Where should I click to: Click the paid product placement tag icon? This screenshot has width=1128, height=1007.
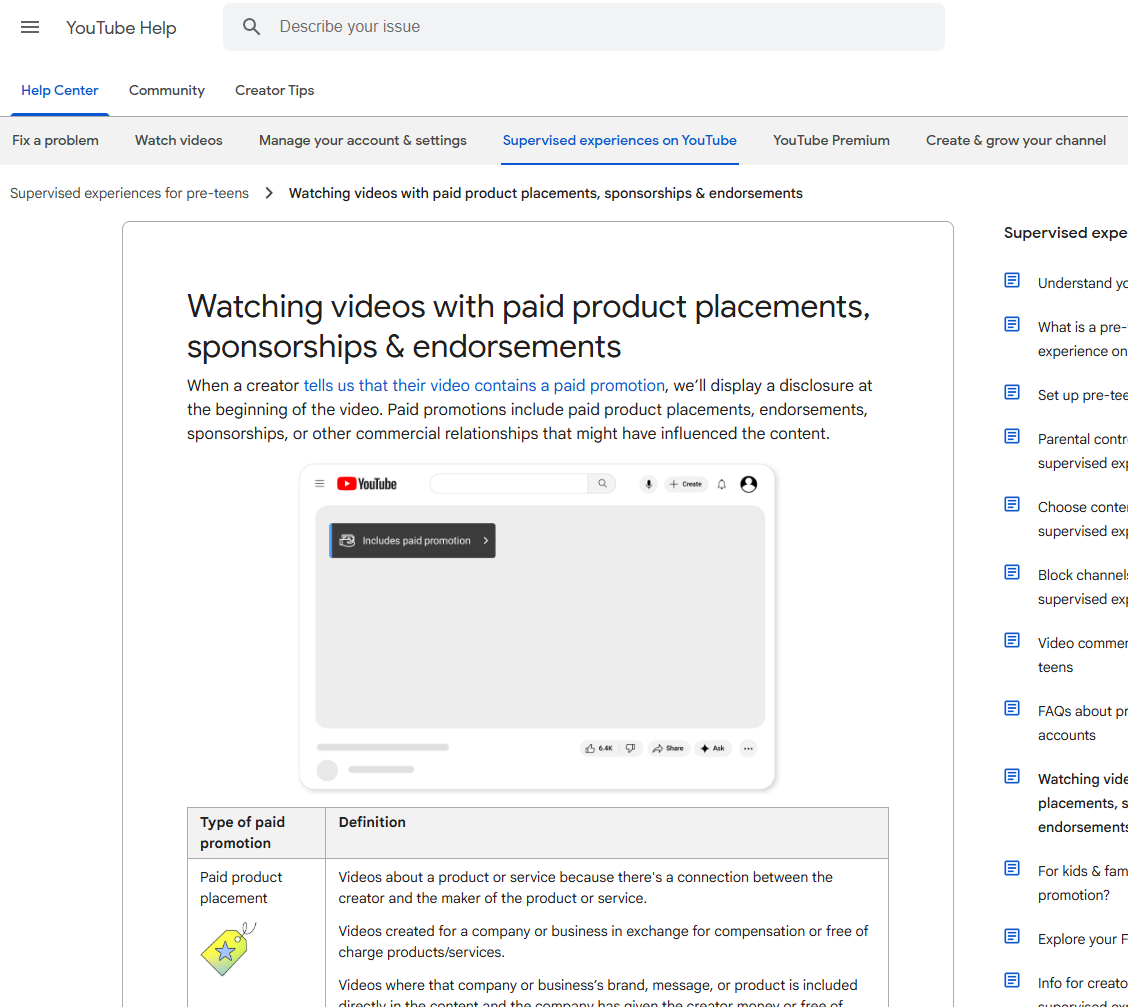click(x=228, y=949)
